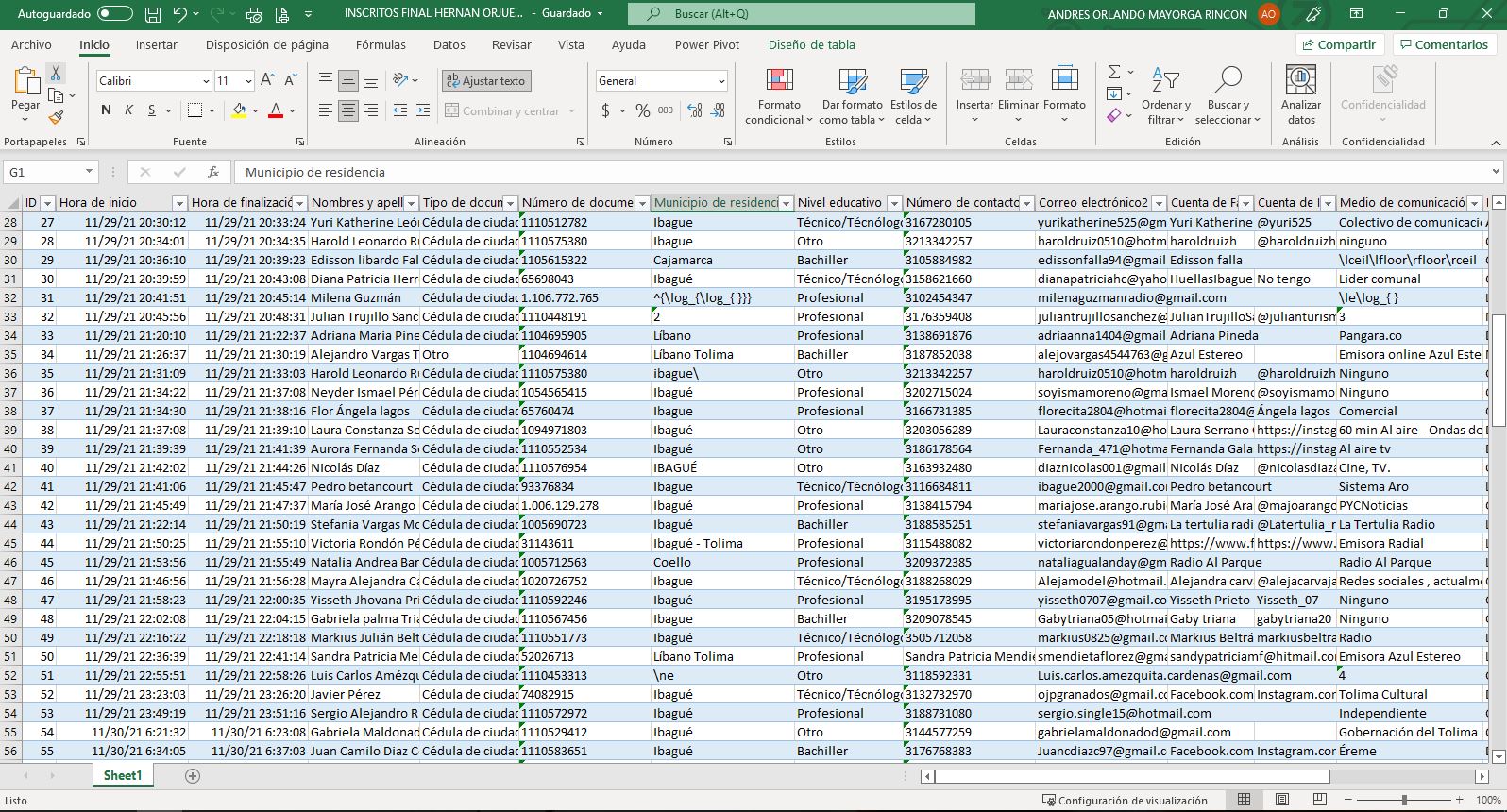This screenshot has width=1507, height=812.
Task: Open Buscar y seleccionar tool
Action: [x=1227, y=97]
